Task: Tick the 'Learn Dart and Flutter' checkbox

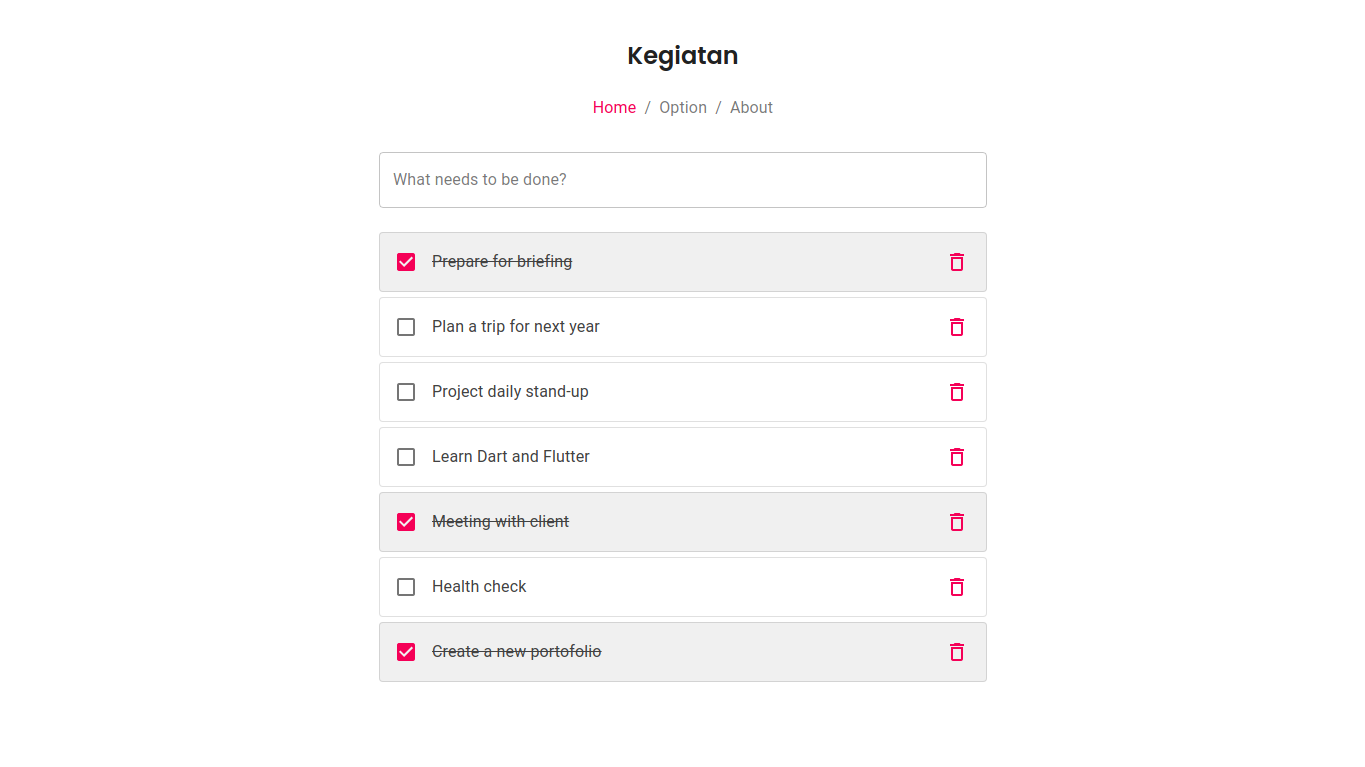Action: pyautogui.click(x=406, y=457)
